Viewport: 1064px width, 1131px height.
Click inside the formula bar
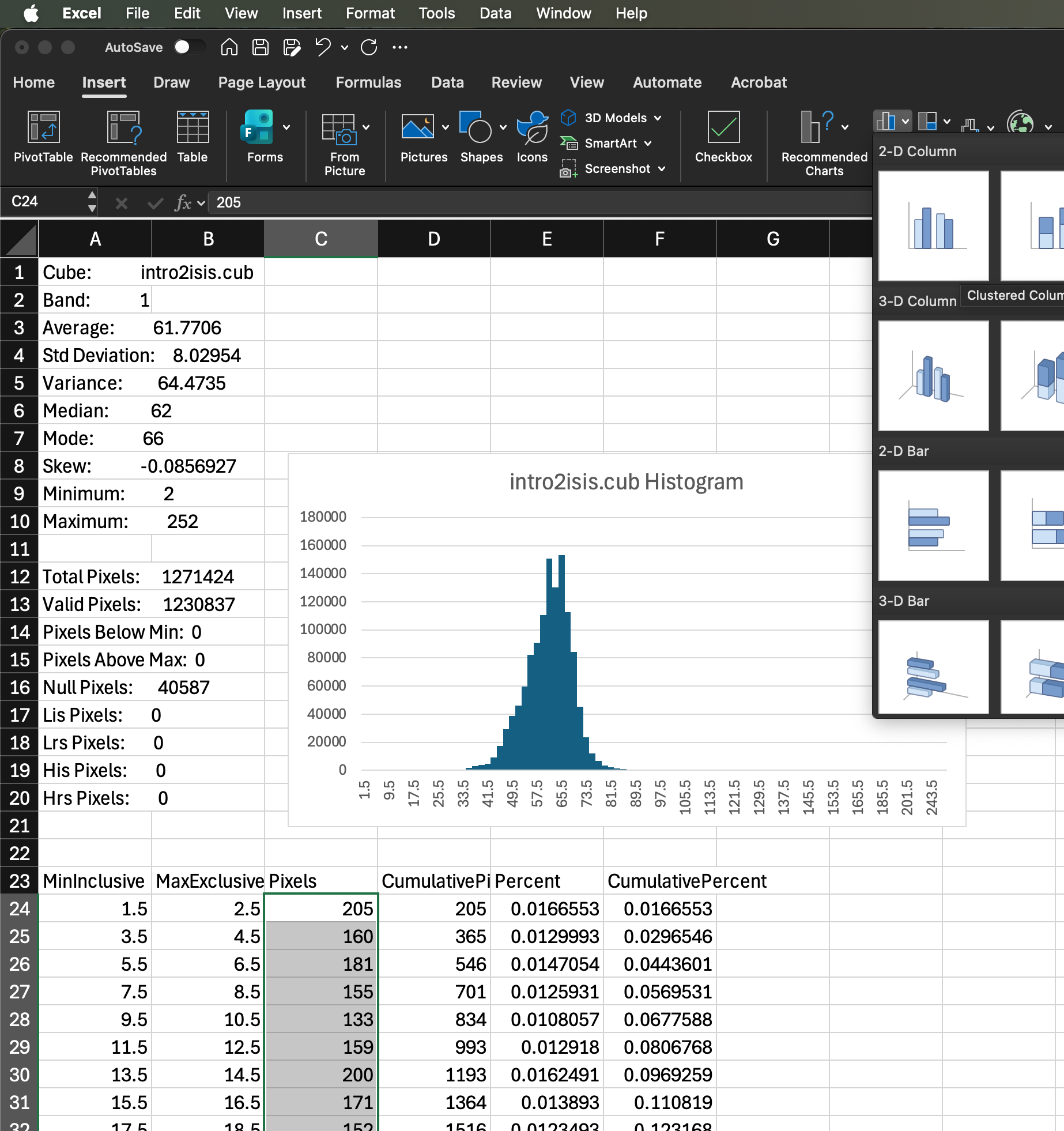[x=403, y=202]
